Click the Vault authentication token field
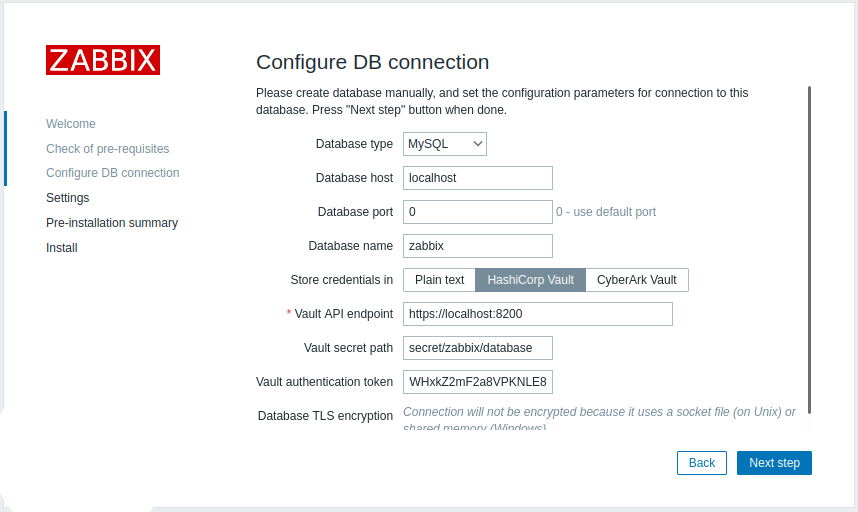This screenshot has height=512, width=858. [x=478, y=382]
